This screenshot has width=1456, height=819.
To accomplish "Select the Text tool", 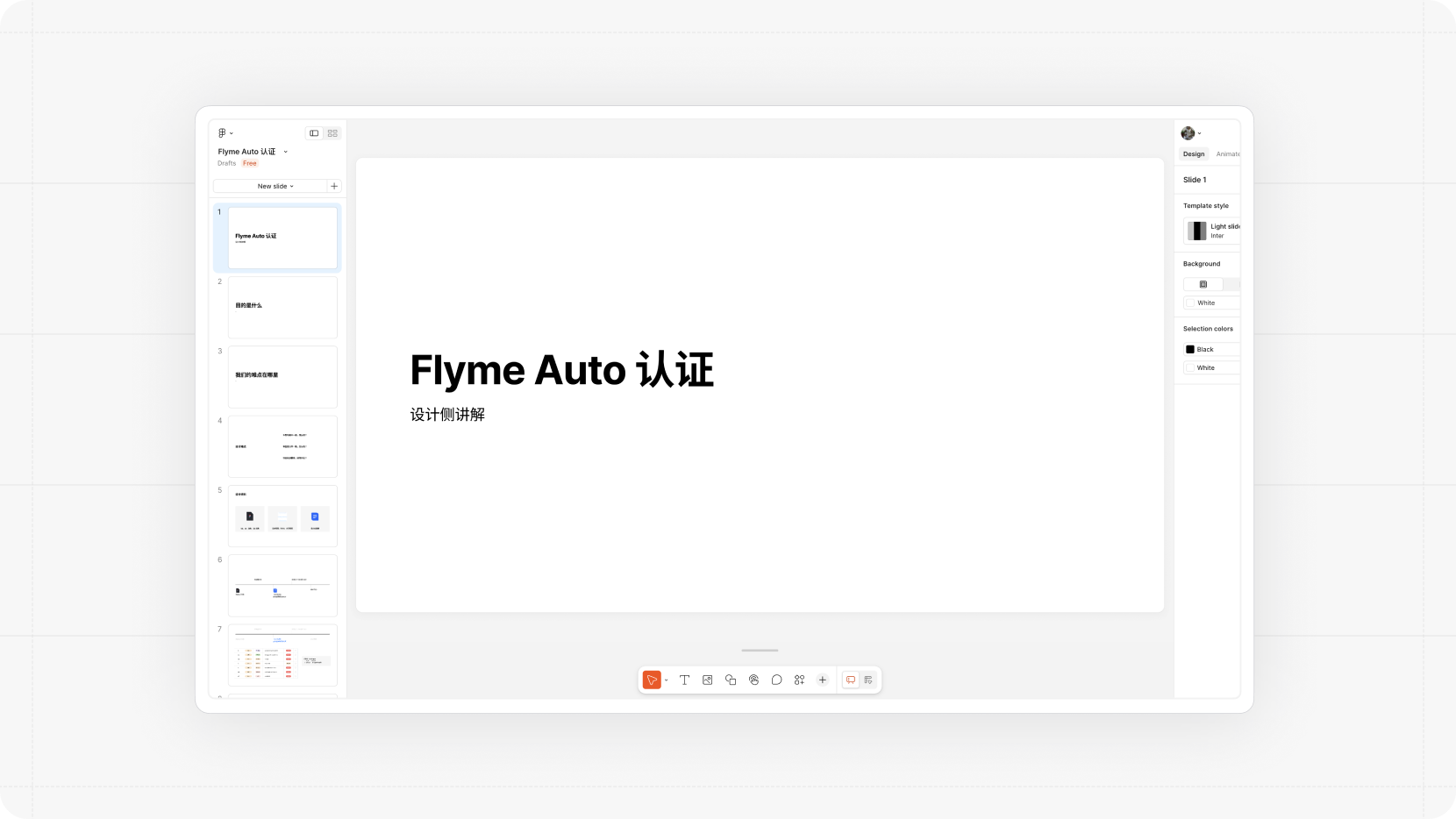I will [685, 680].
